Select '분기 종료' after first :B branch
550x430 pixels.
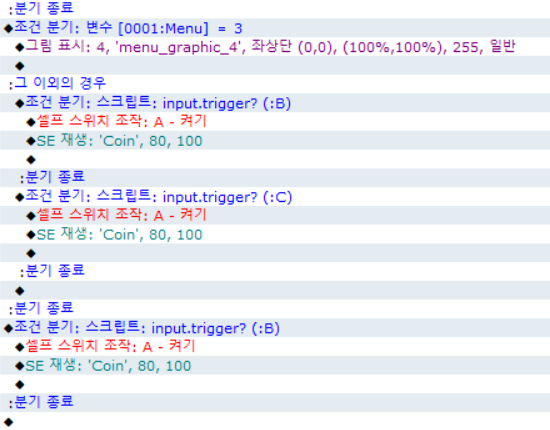275,178
